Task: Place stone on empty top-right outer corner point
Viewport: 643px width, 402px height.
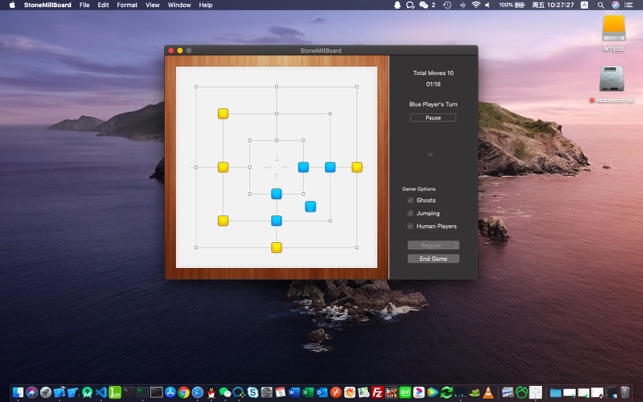Action: click(x=357, y=87)
